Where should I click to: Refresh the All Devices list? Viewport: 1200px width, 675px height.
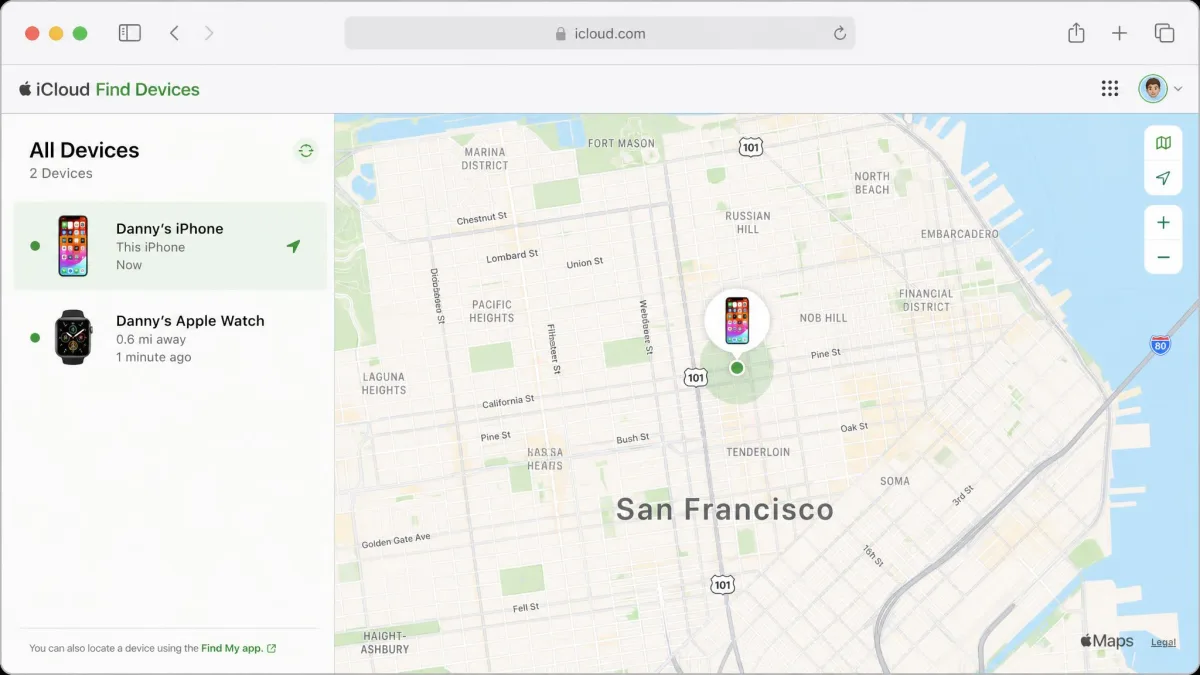(x=306, y=151)
